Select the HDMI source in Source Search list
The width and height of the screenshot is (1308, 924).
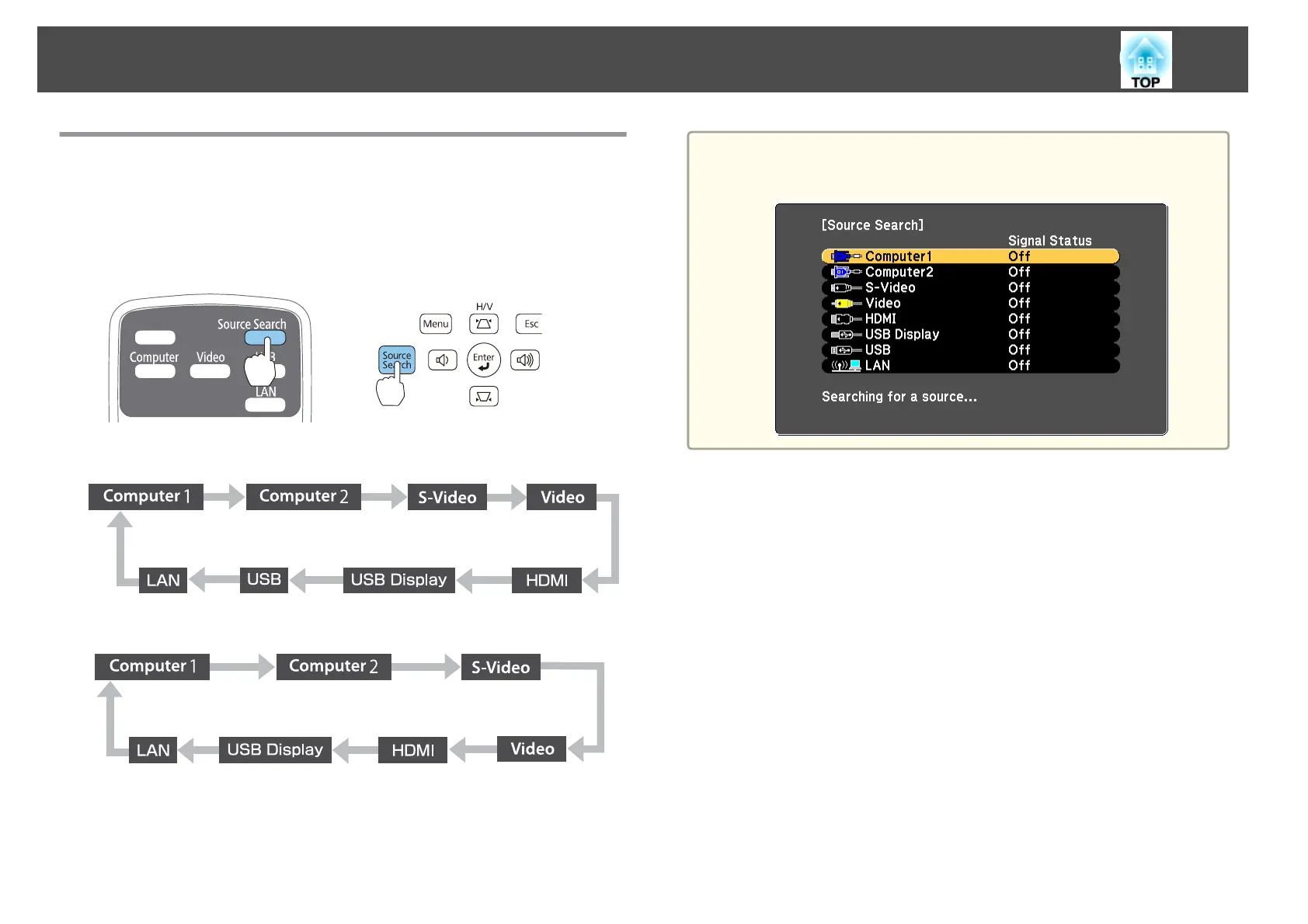click(970, 318)
